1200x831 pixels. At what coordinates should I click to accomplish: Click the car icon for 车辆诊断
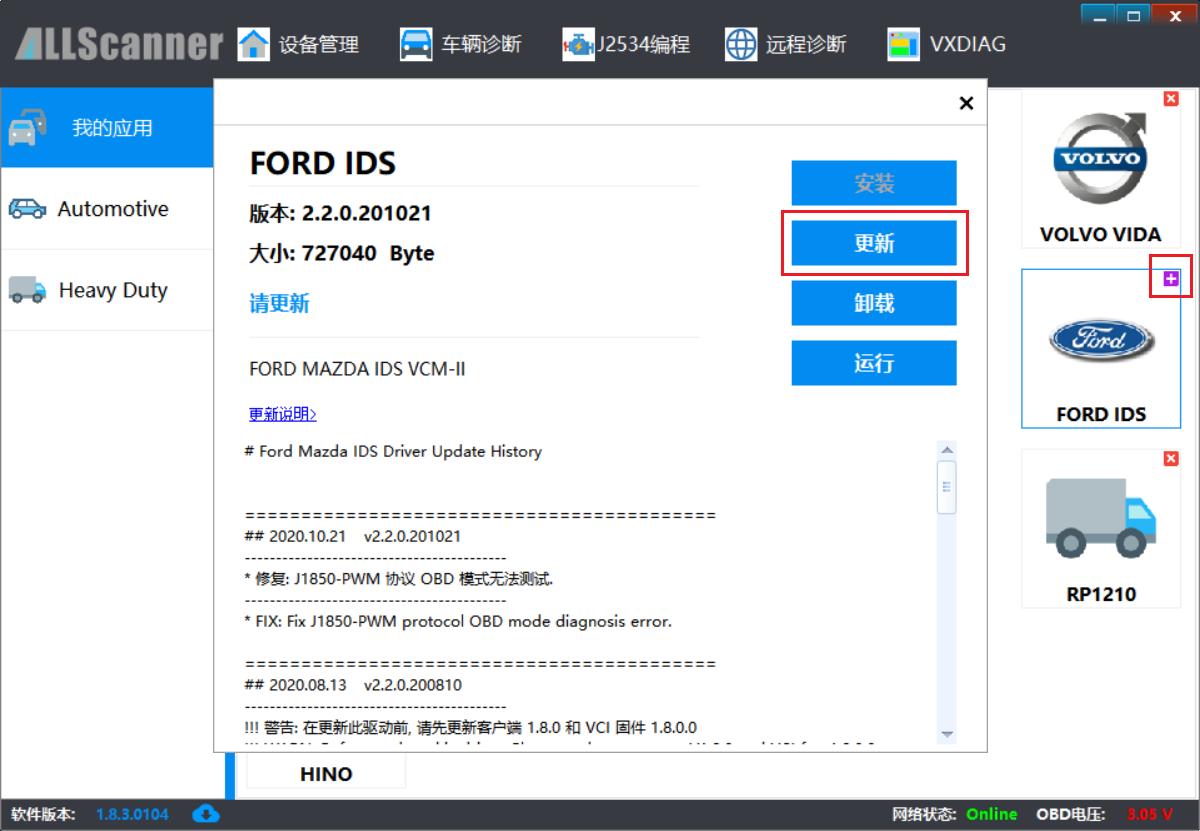click(x=415, y=45)
